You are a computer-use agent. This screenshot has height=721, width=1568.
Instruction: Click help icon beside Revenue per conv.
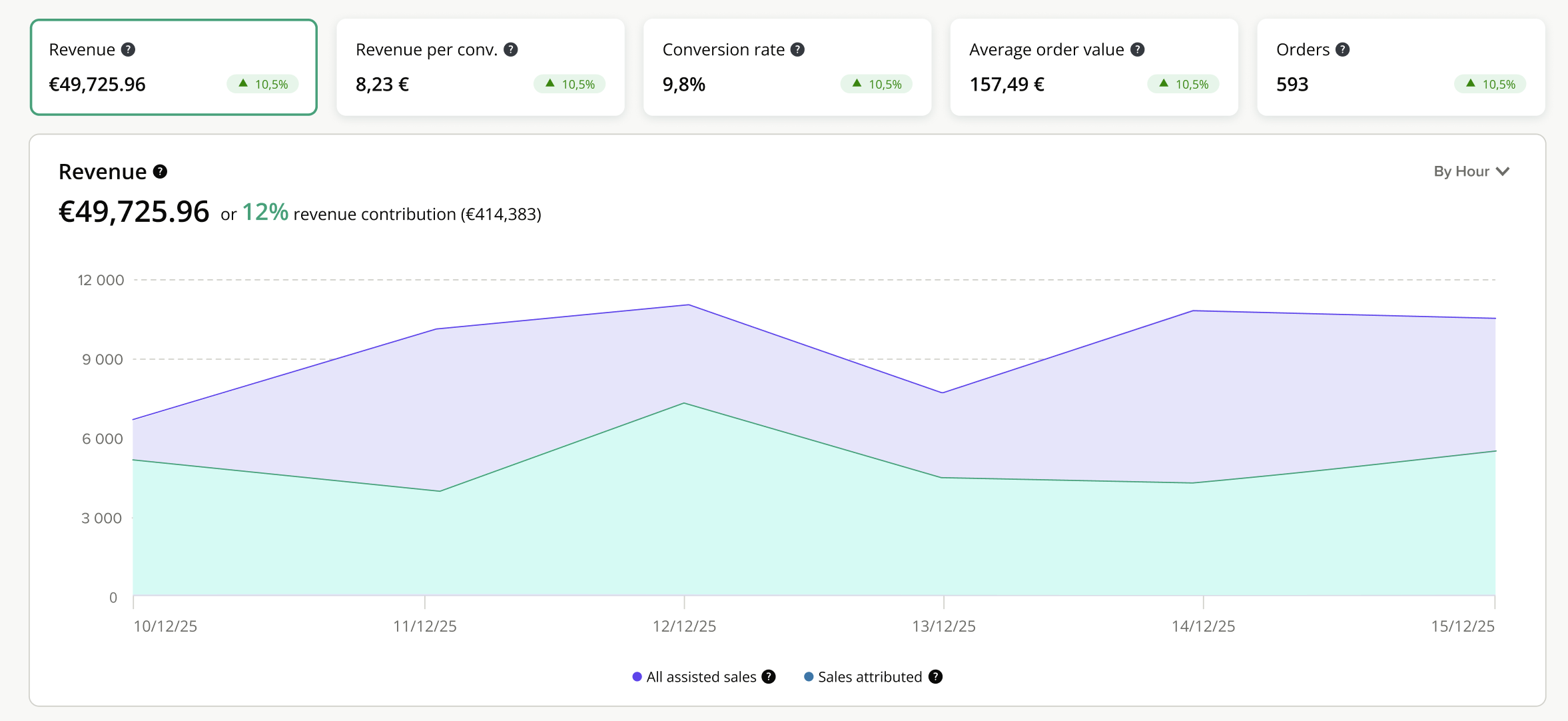[511, 50]
